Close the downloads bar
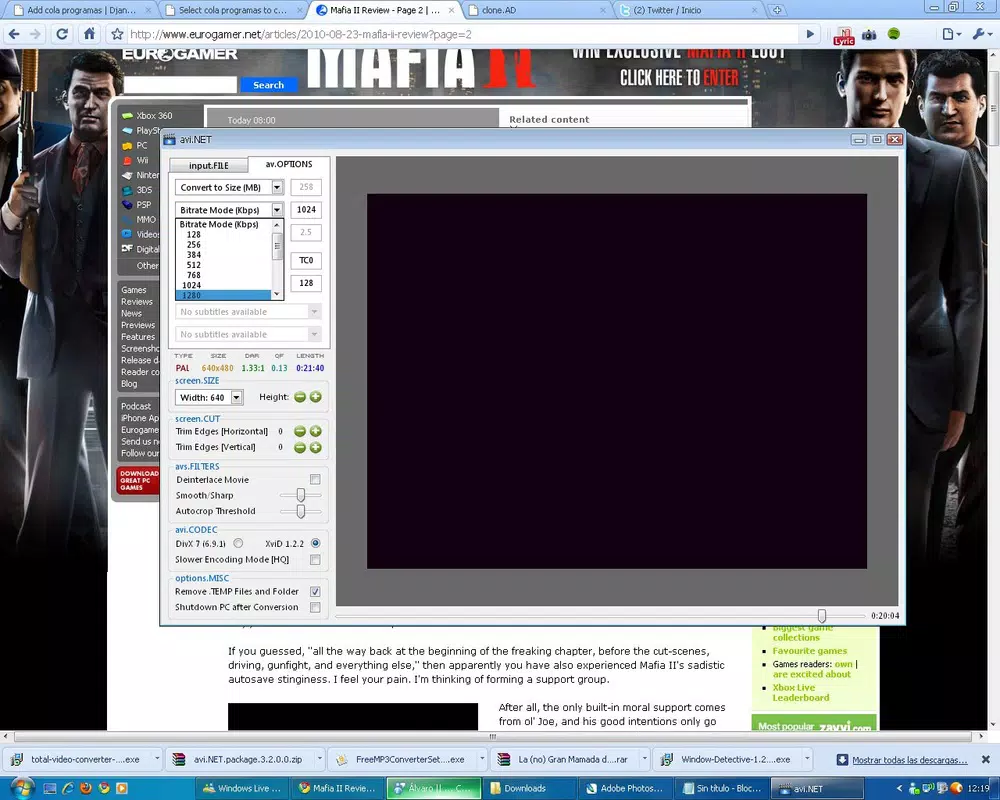The image size is (1000, 800). pyautogui.click(x=985, y=759)
